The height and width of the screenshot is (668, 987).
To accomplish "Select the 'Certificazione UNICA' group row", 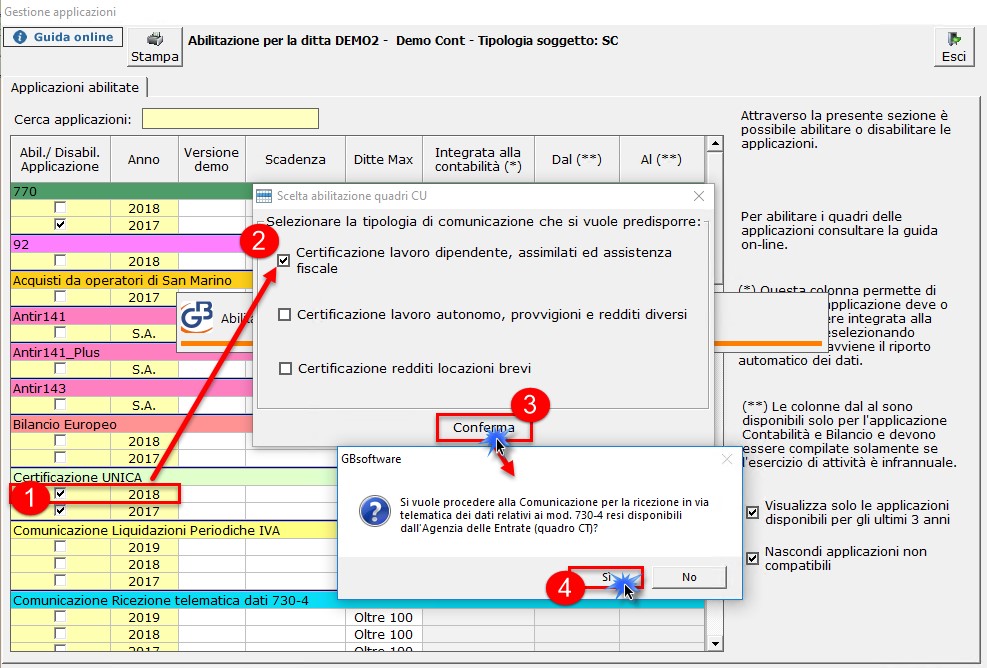I will pos(174,477).
